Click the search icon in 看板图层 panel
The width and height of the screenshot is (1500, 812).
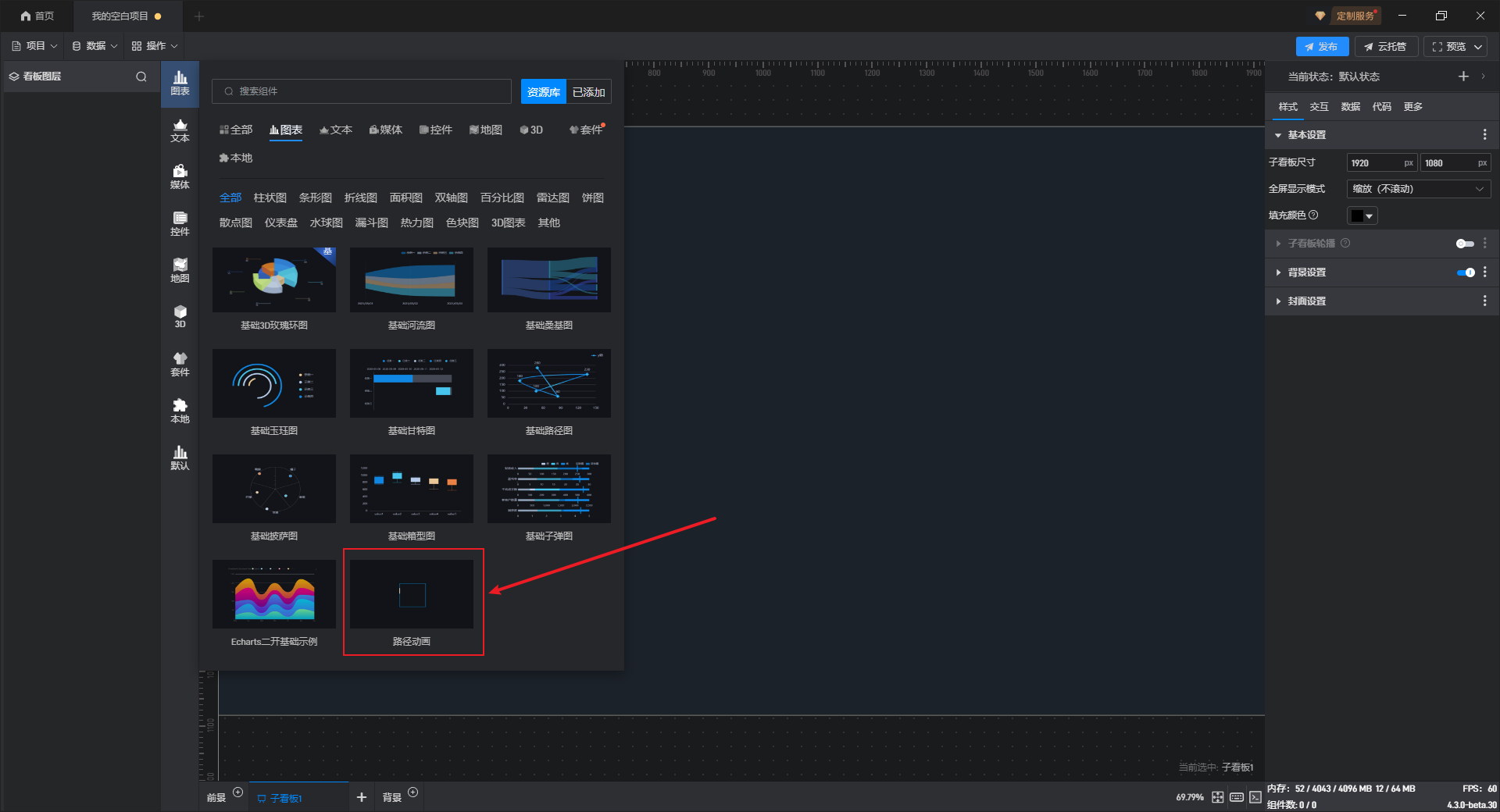pyautogui.click(x=141, y=77)
